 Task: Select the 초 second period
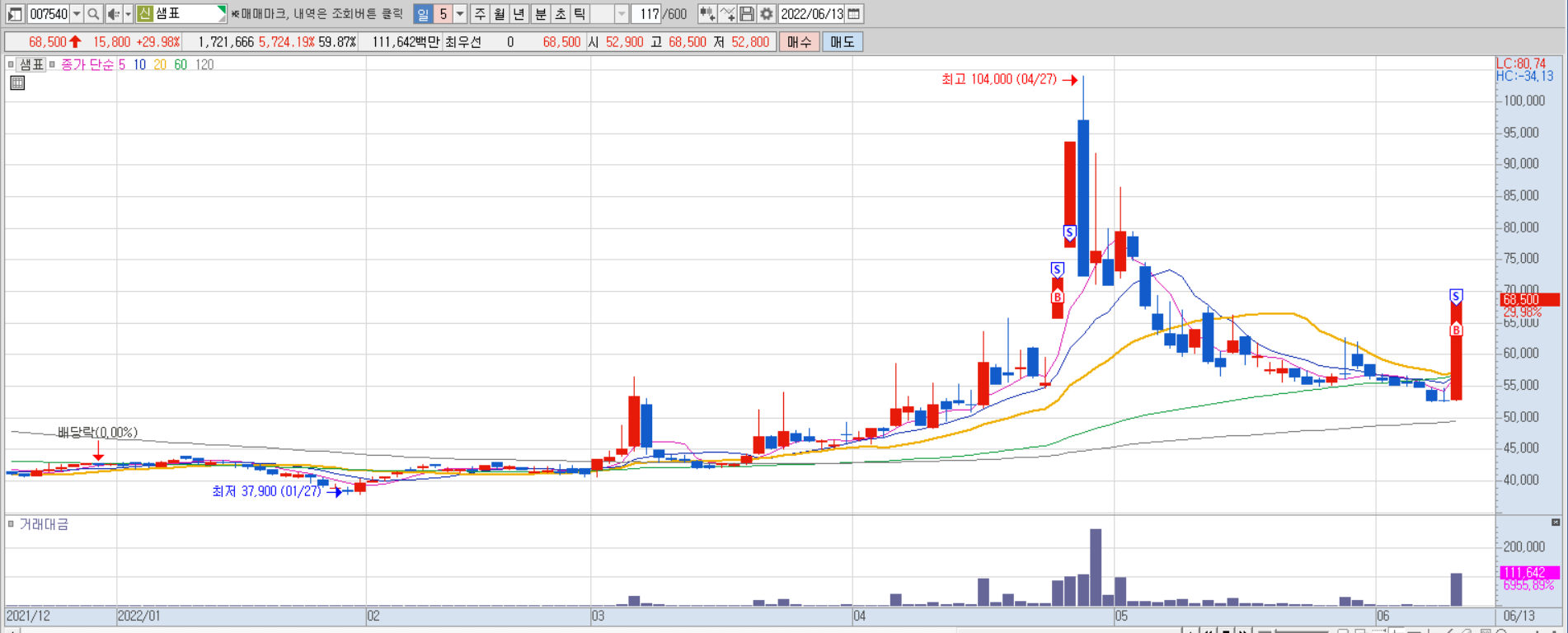click(x=560, y=14)
